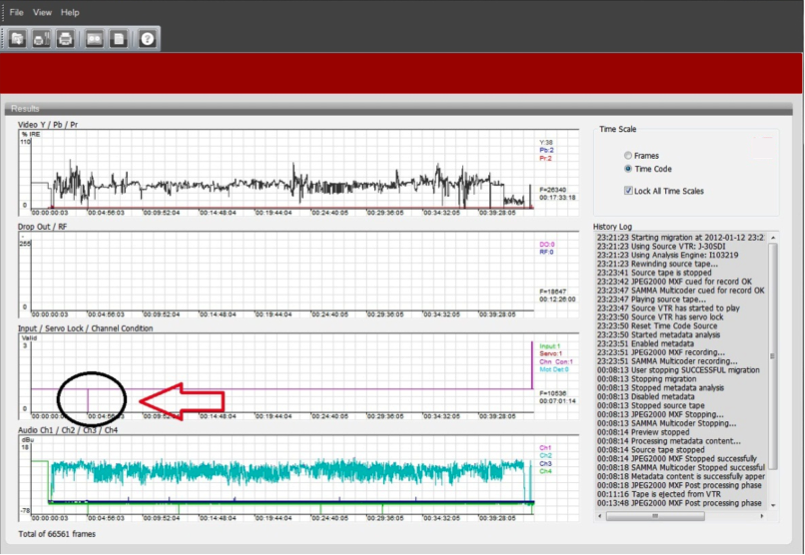Click the History Log horizontal scrollbar thumb
This screenshot has height=555, width=805.
click(x=655, y=517)
